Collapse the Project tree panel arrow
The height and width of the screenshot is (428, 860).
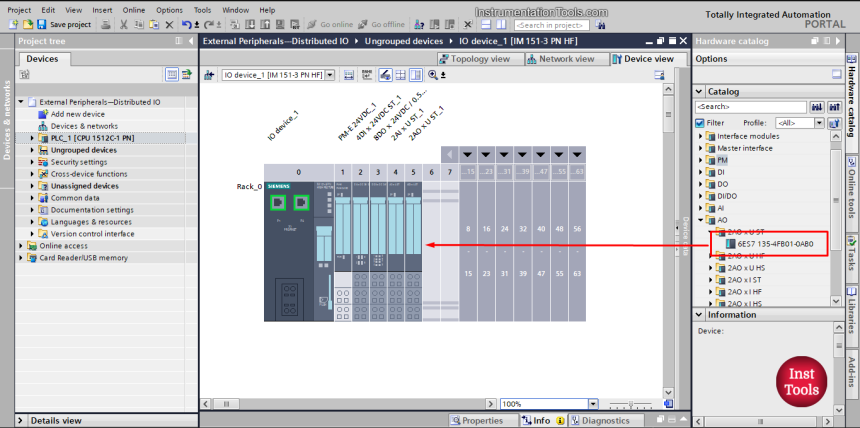point(191,41)
